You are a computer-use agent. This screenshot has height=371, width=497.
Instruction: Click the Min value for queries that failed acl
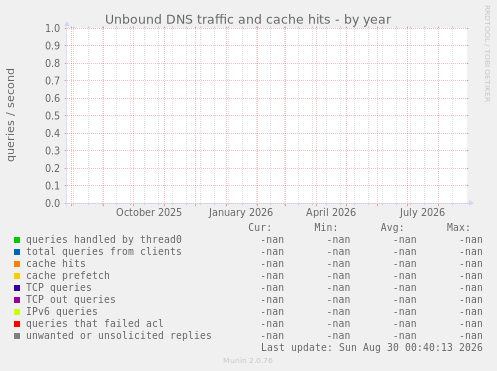(339, 324)
